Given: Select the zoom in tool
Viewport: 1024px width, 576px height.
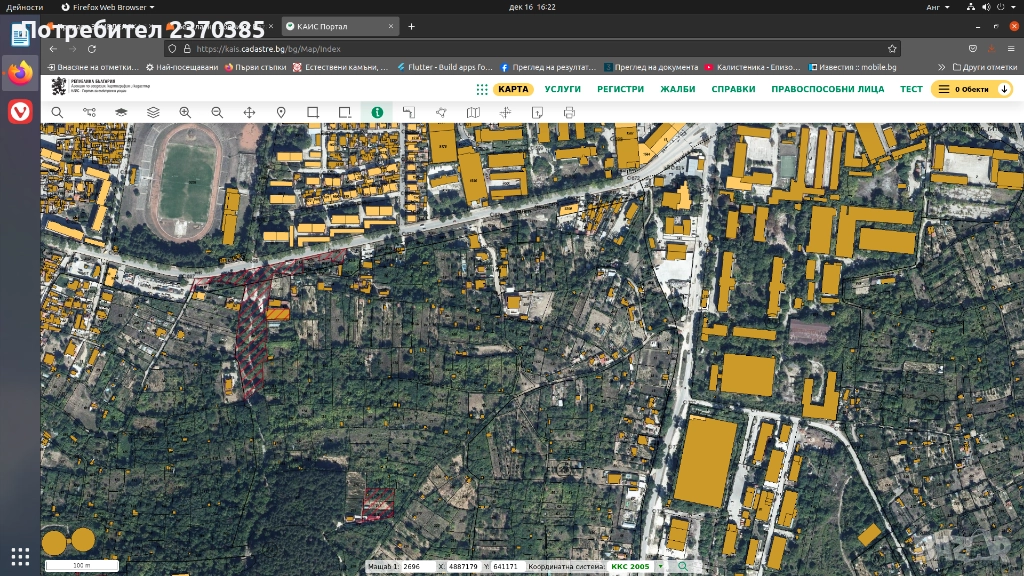Looking at the screenshot, I should point(185,113).
